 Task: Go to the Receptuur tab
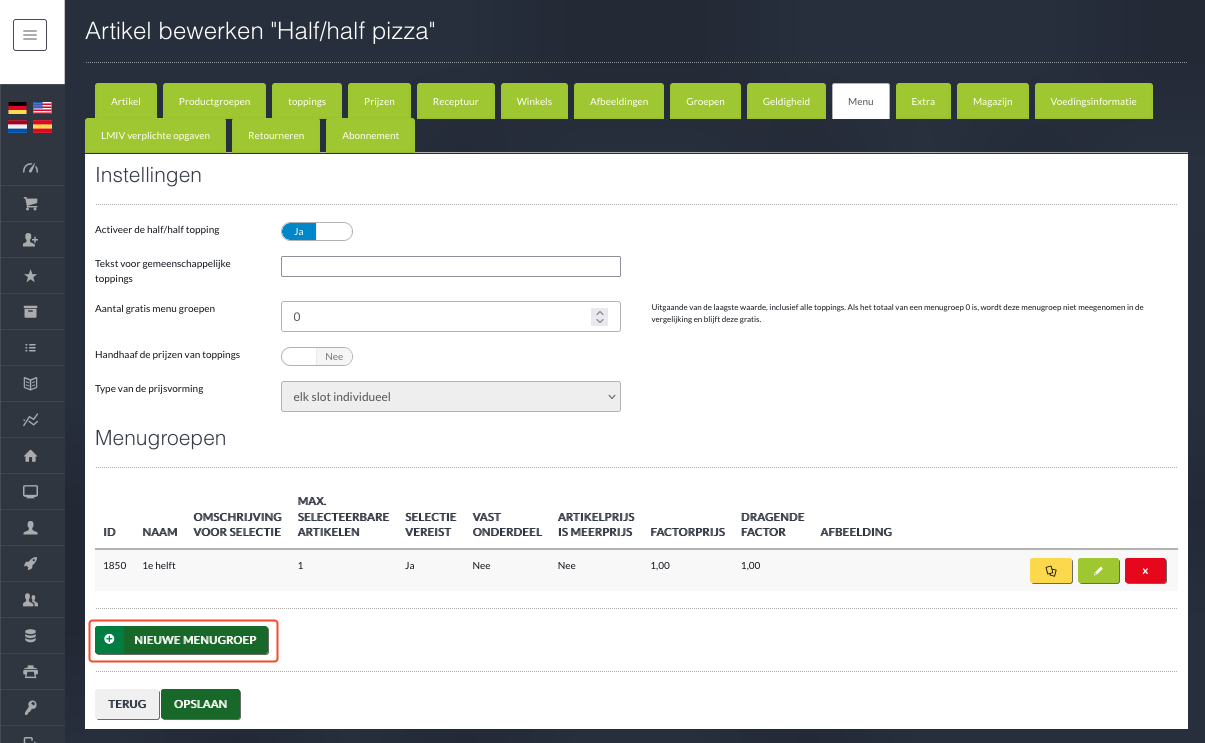coord(455,102)
